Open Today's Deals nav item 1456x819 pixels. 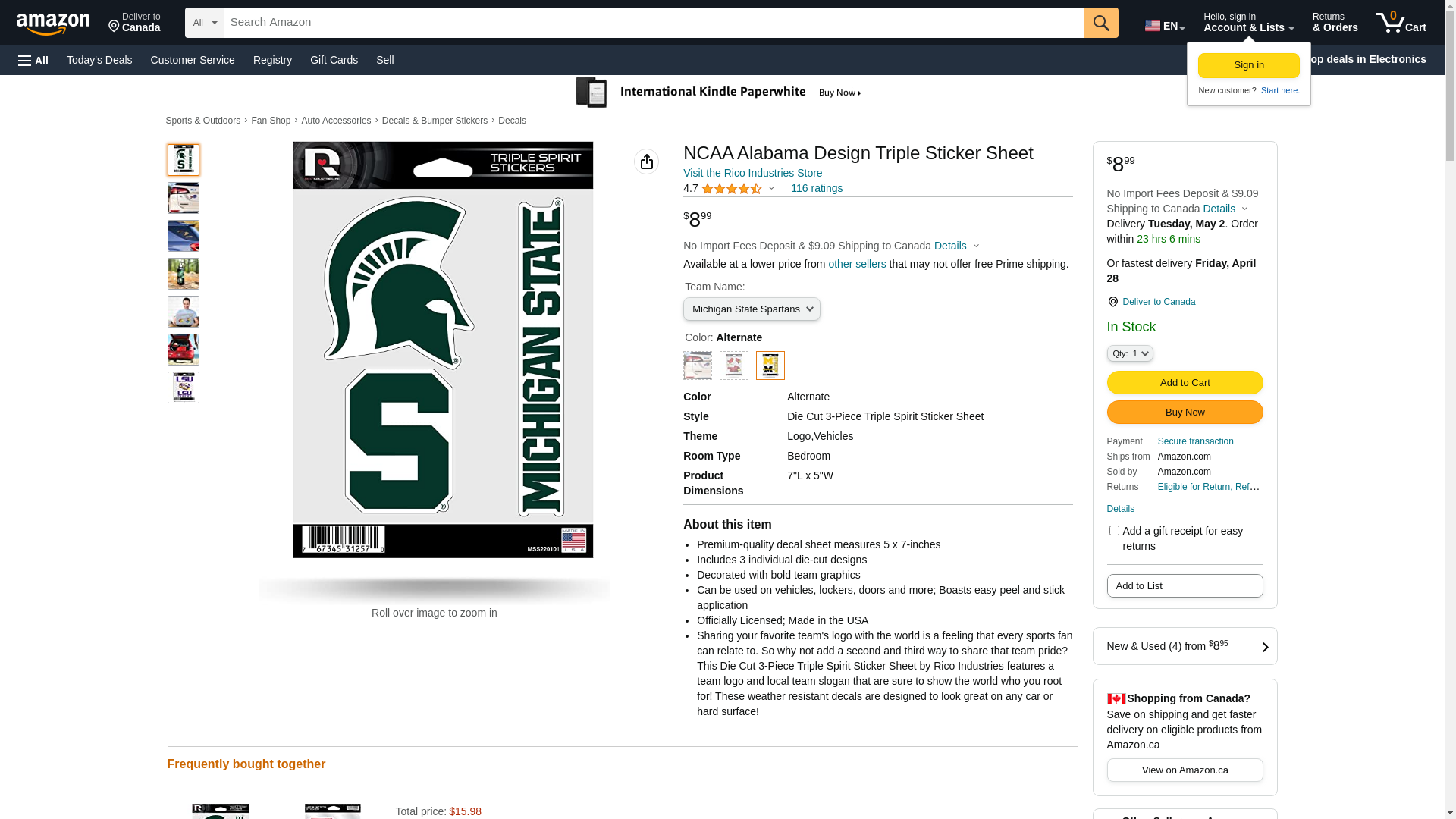coord(99,60)
